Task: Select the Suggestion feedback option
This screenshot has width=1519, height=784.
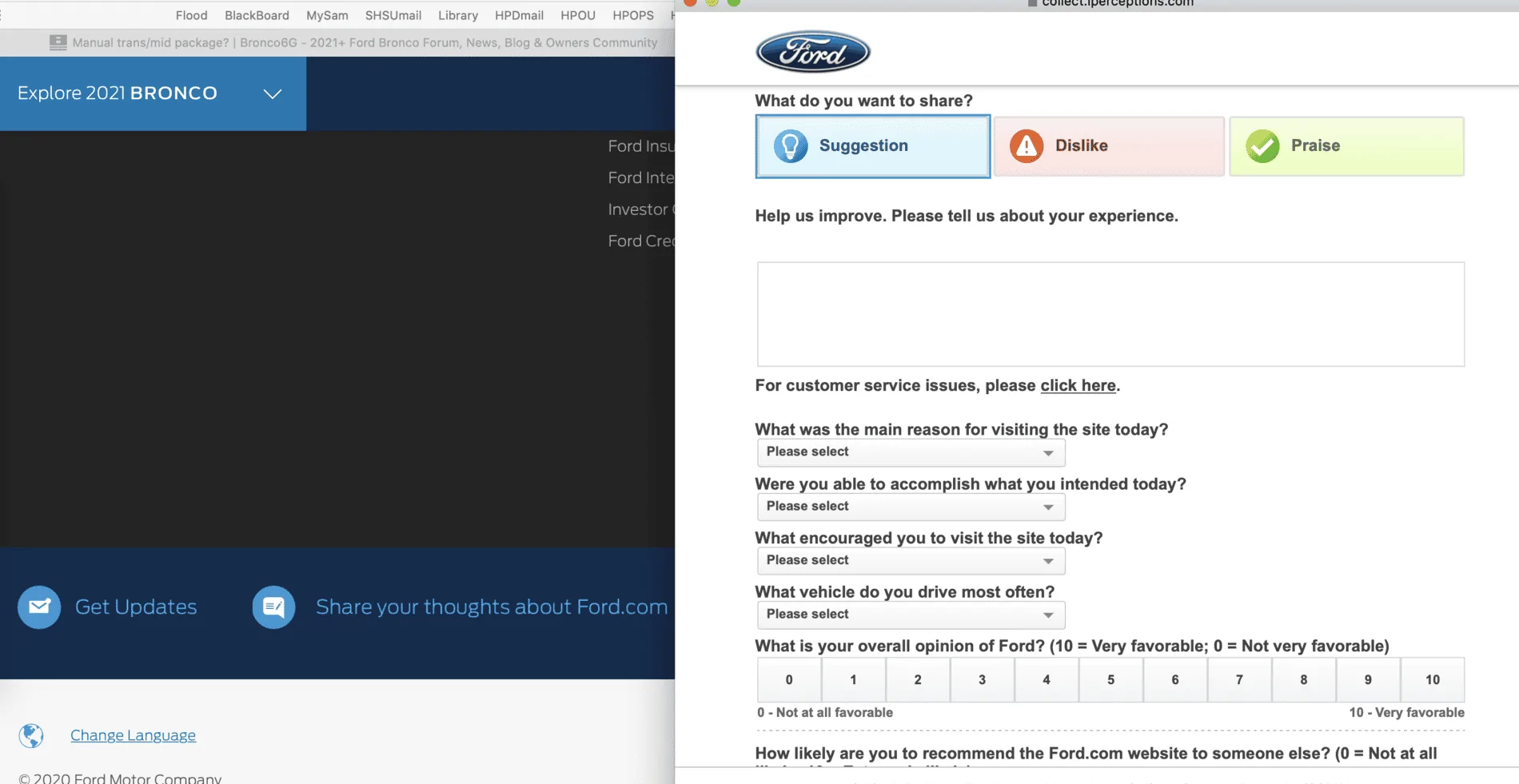Action: [x=872, y=146]
